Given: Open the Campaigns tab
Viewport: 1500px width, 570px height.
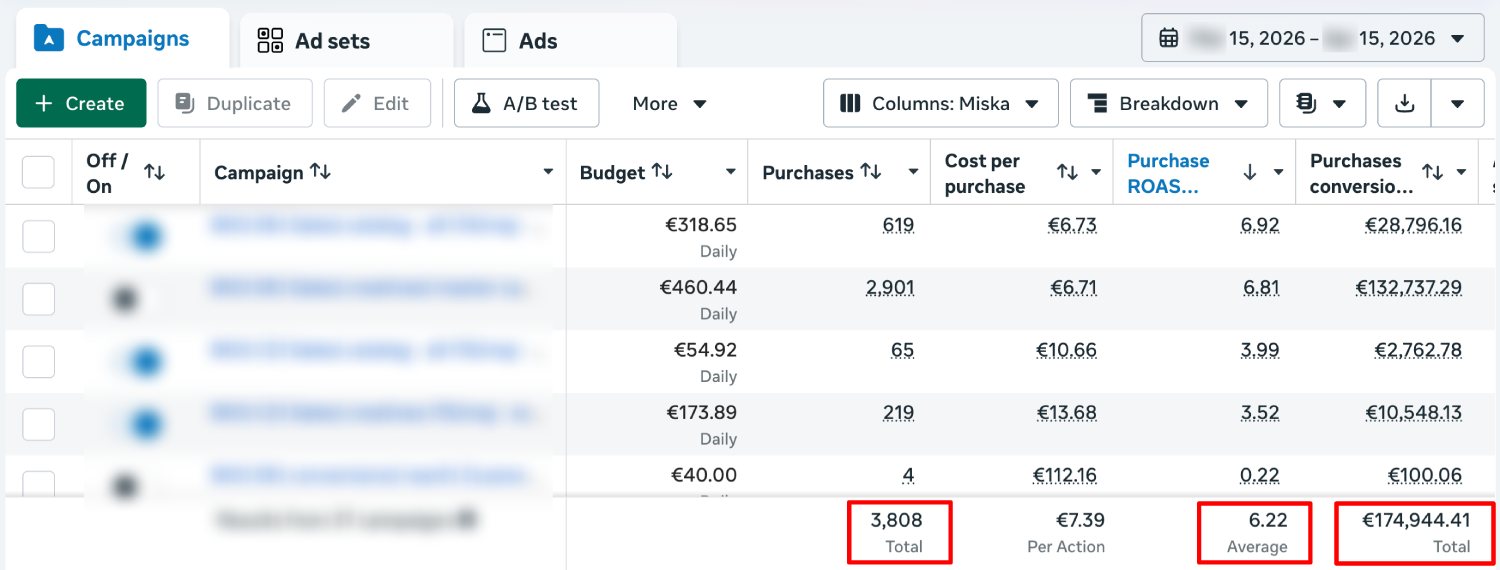Looking at the screenshot, I should pos(121,39).
